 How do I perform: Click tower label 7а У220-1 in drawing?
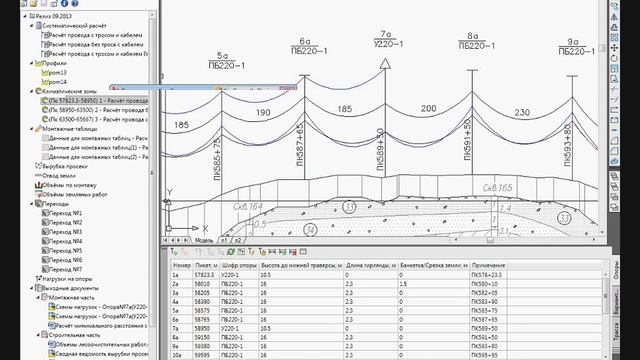click(388, 39)
